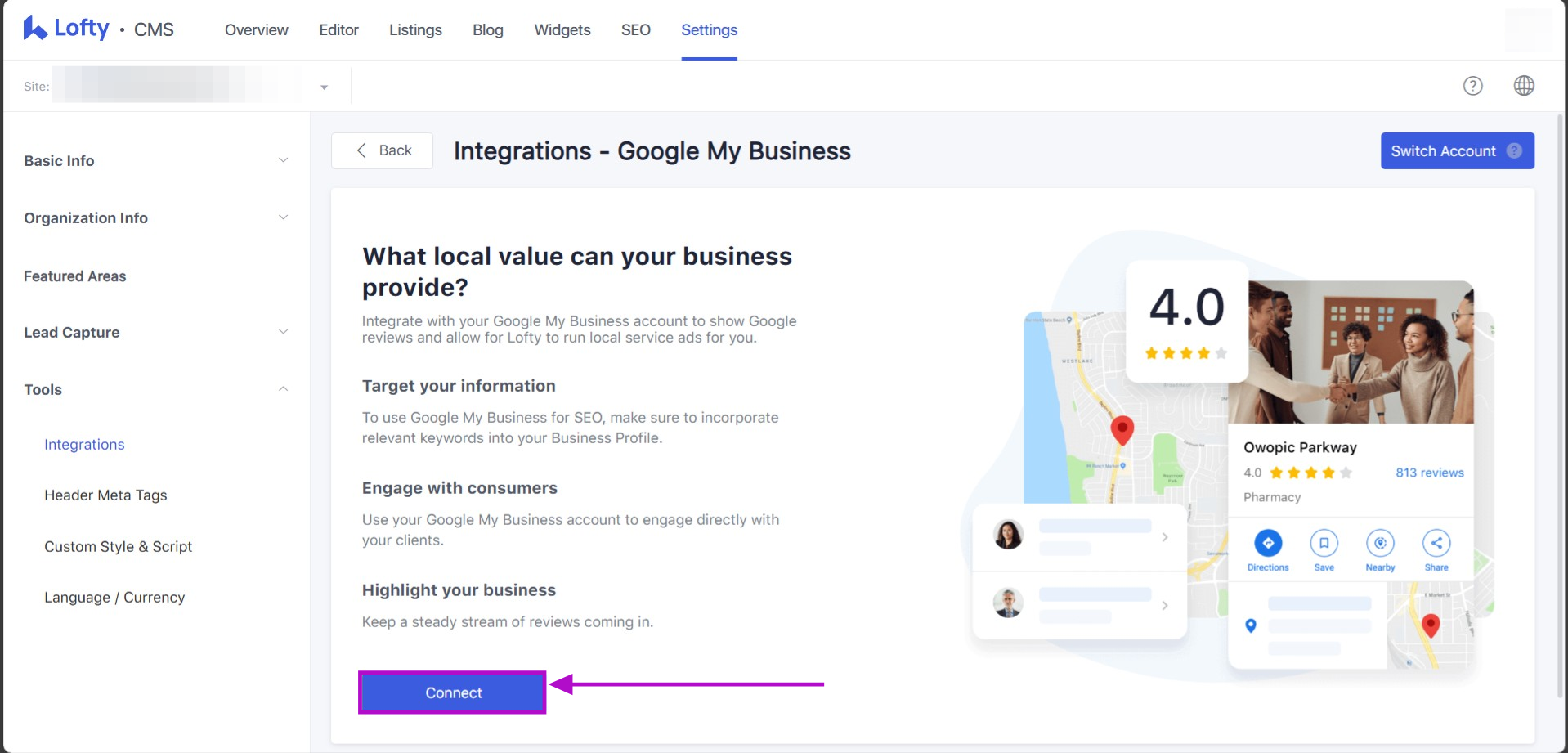This screenshot has height=753, width=1568.
Task: Open the Site selector dropdown arrow
Action: pyautogui.click(x=324, y=87)
